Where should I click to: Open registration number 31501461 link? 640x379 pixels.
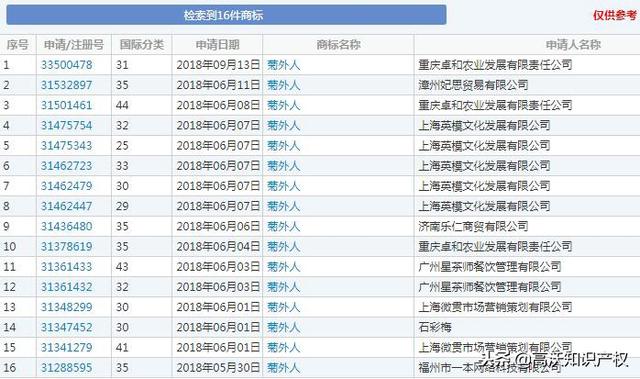point(67,105)
